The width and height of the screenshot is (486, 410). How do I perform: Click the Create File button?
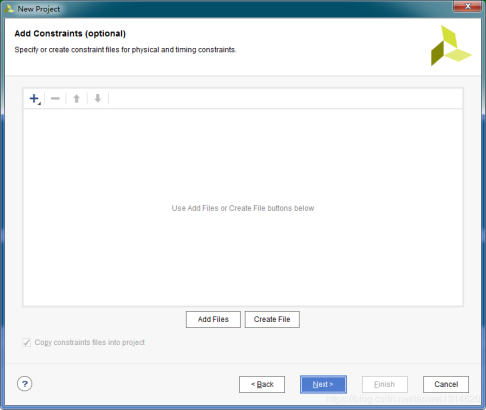click(272, 319)
